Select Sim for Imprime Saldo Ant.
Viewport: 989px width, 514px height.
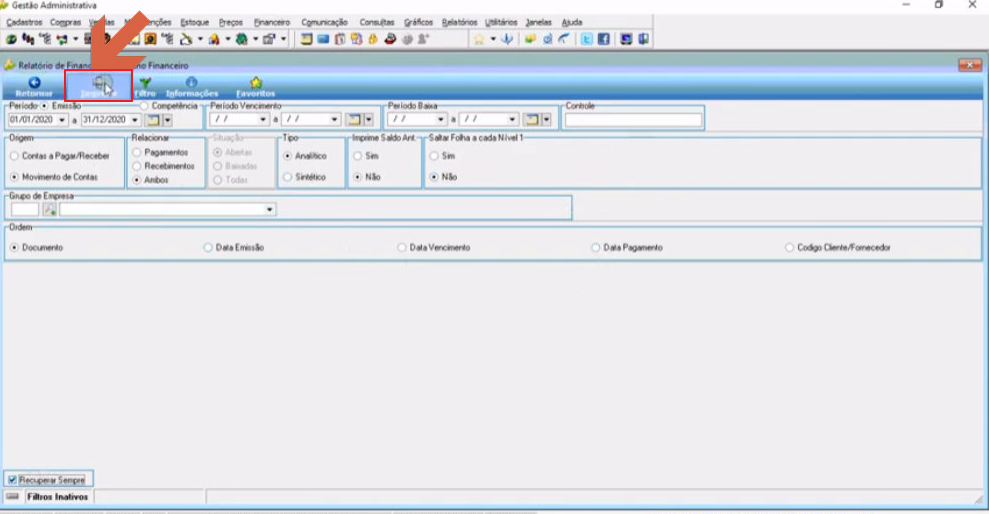(x=358, y=156)
